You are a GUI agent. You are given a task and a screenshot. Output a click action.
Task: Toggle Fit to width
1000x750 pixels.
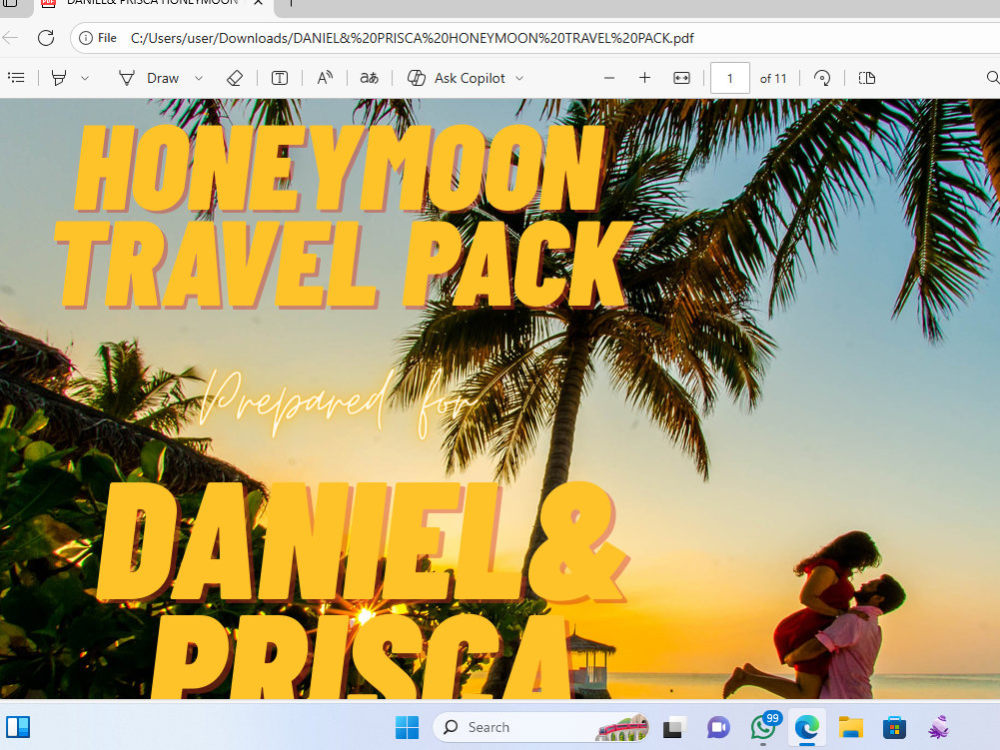(681, 78)
